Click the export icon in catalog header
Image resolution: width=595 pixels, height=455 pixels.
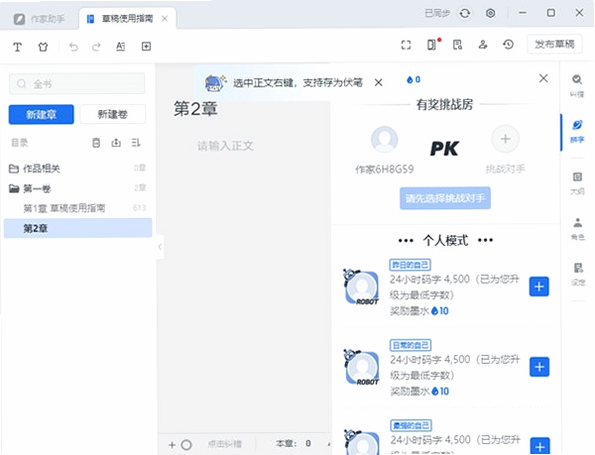tap(116, 143)
